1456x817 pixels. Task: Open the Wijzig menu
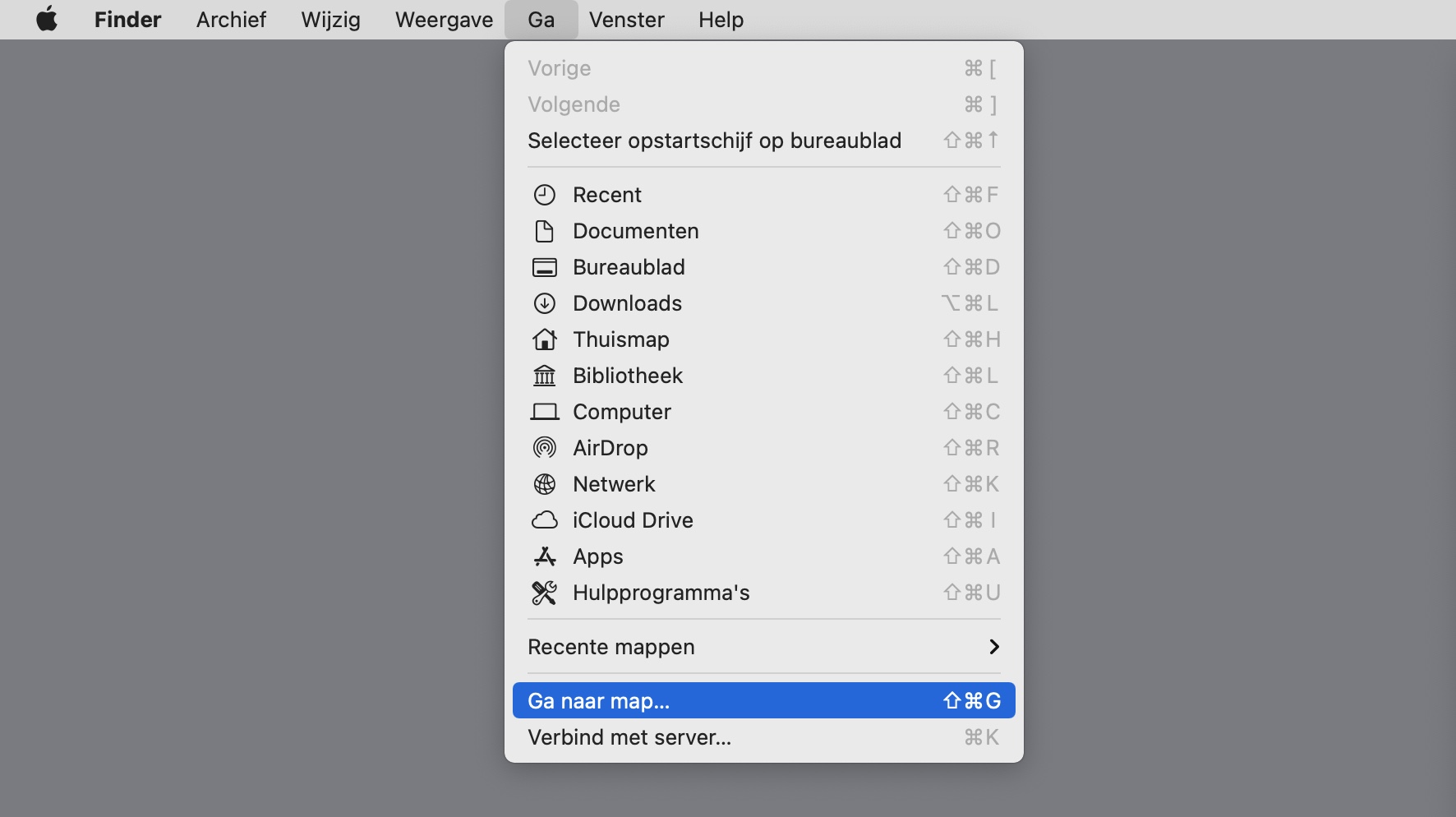click(x=330, y=20)
